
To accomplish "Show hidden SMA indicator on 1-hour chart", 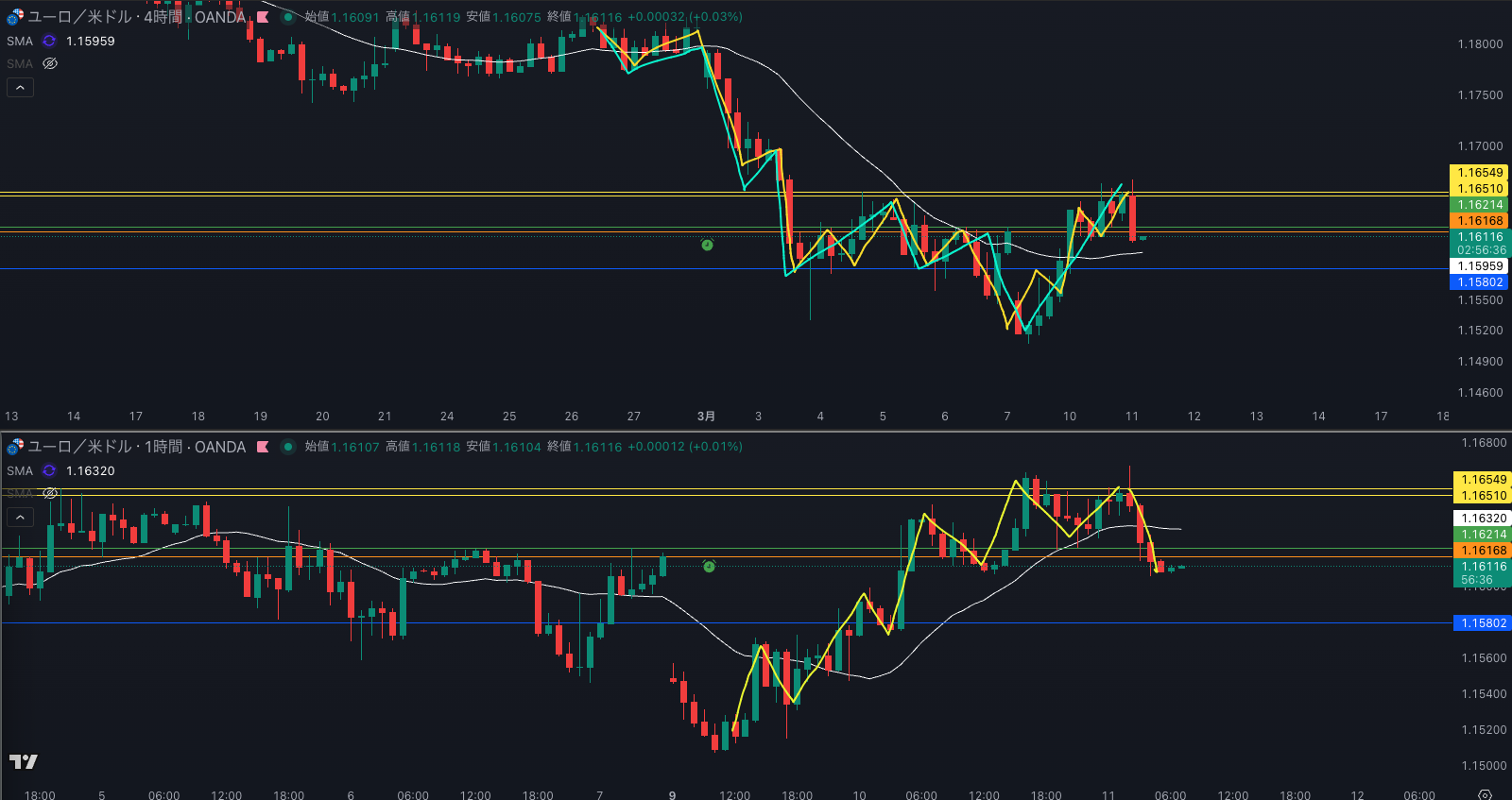I will click(x=50, y=493).
